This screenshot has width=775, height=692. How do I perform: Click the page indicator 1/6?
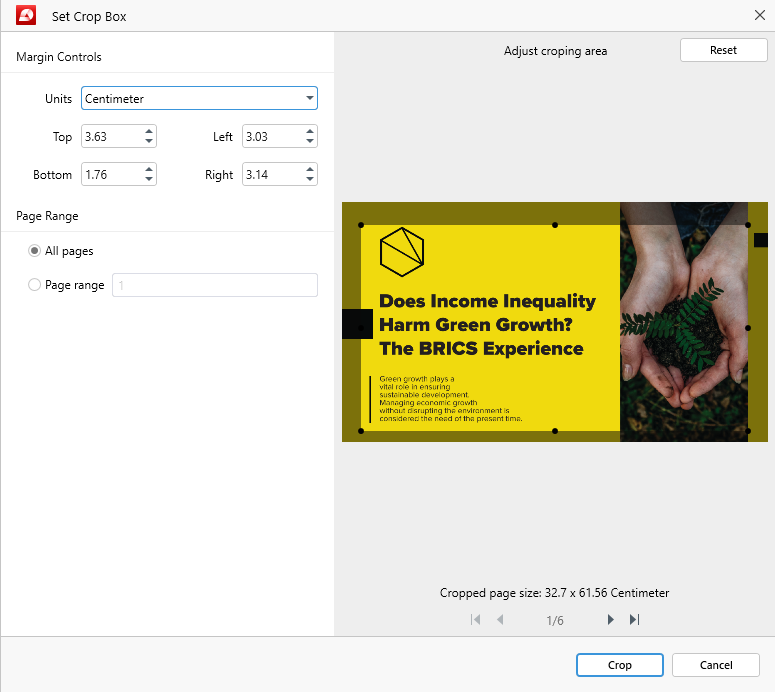point(555,620)
